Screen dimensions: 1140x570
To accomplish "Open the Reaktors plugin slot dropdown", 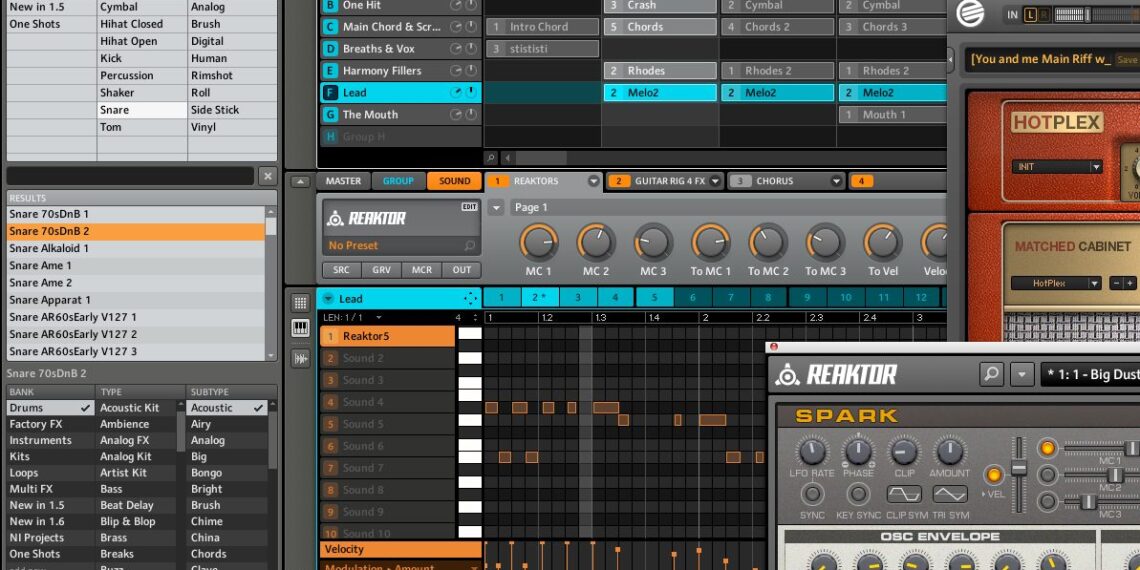I will click(593, 181).
